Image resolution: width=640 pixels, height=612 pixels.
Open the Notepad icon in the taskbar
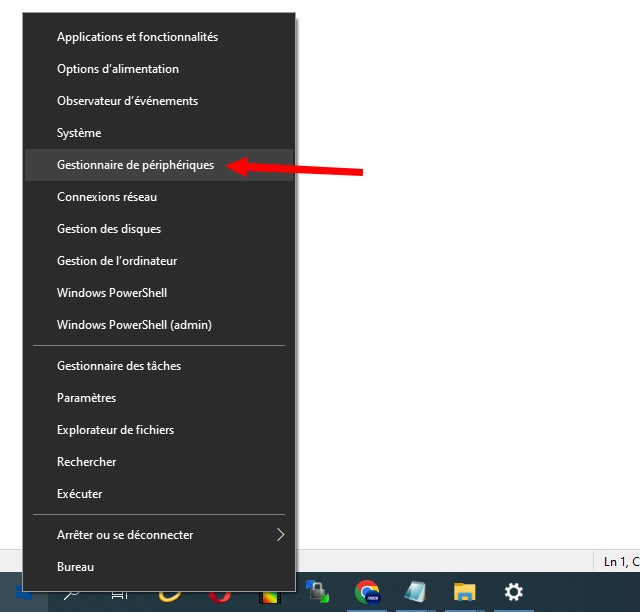415,592
